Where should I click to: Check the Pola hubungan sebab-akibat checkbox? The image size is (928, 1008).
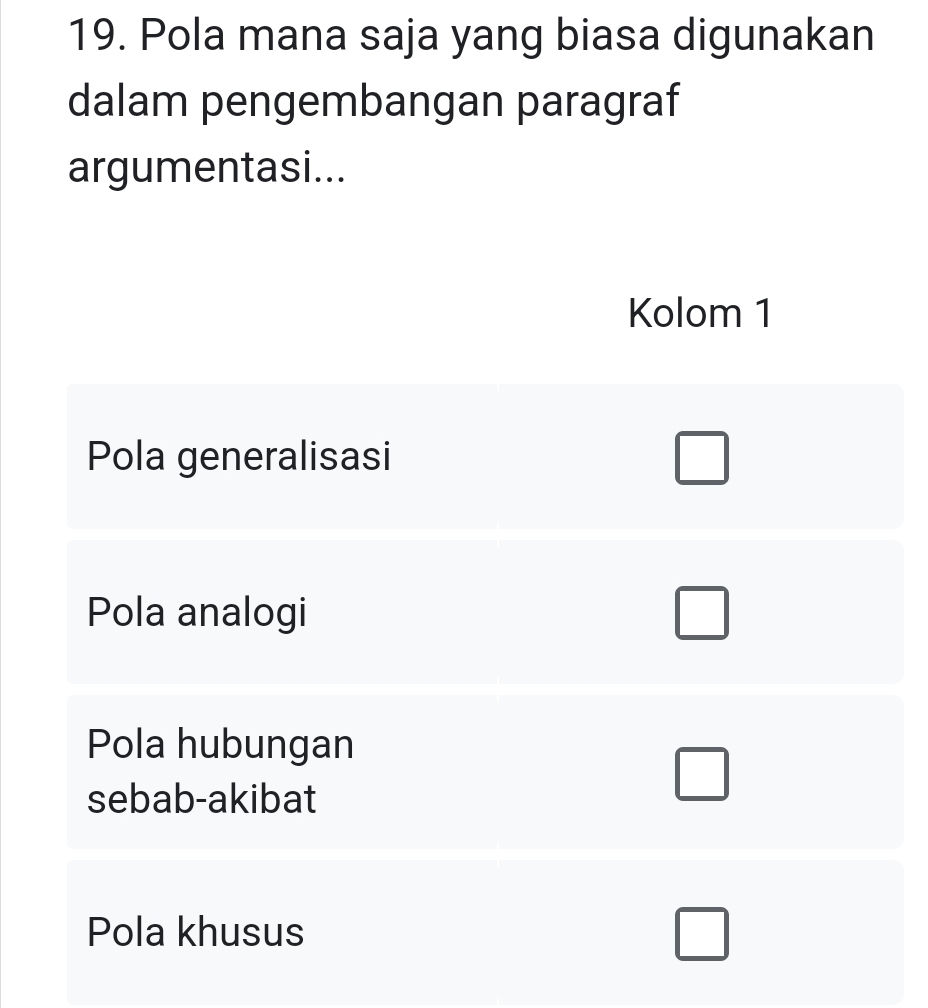click(x=701, y=772)
